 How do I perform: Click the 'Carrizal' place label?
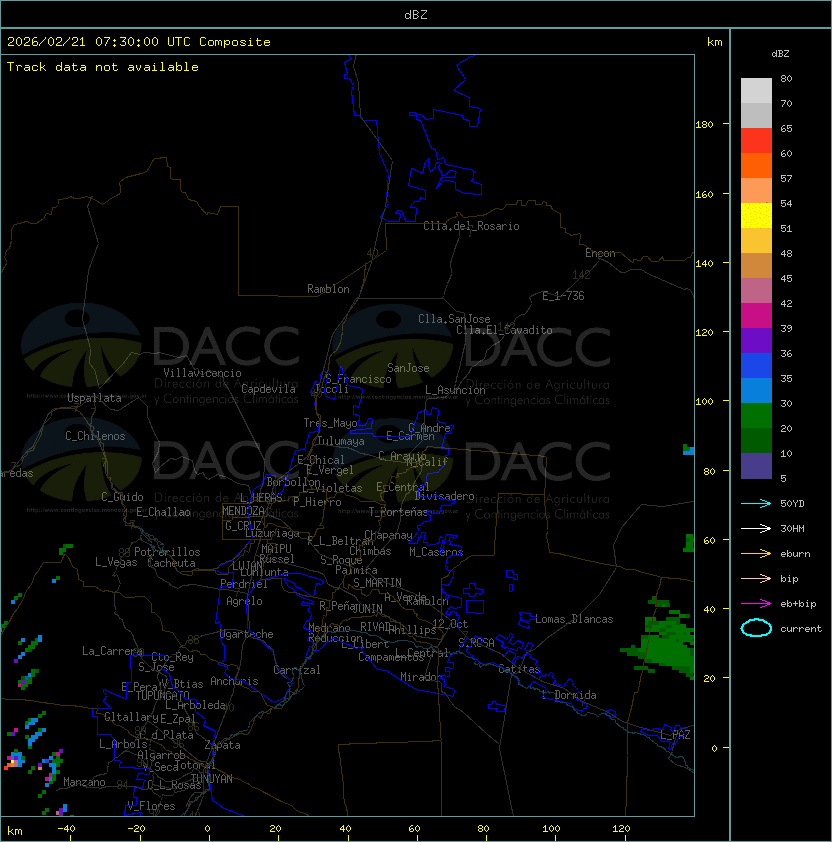(296, 670)
